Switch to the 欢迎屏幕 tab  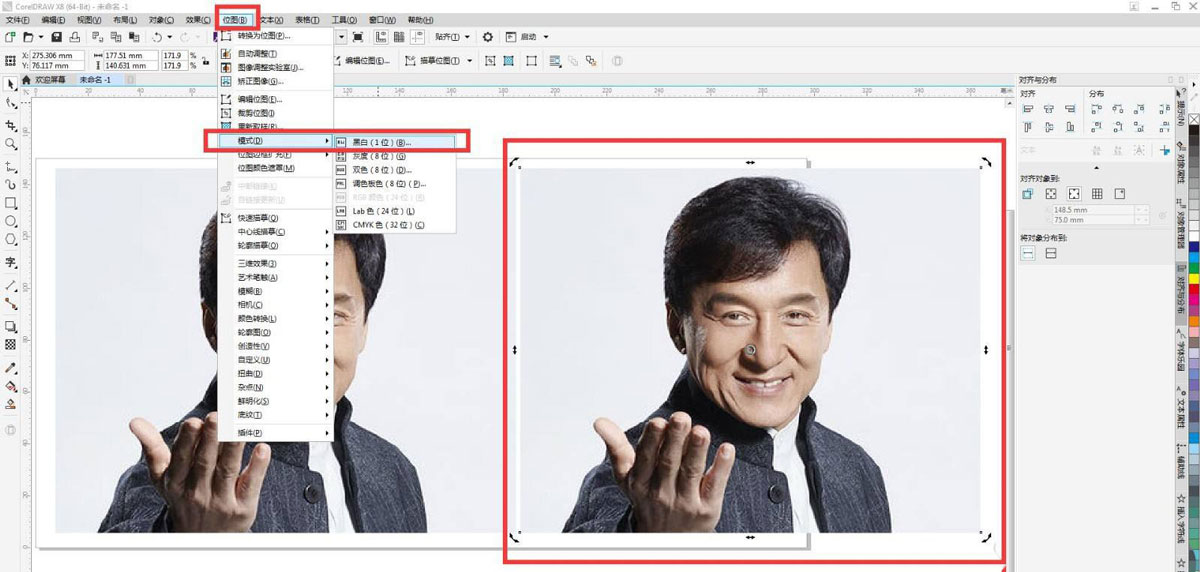click(49, 80)
